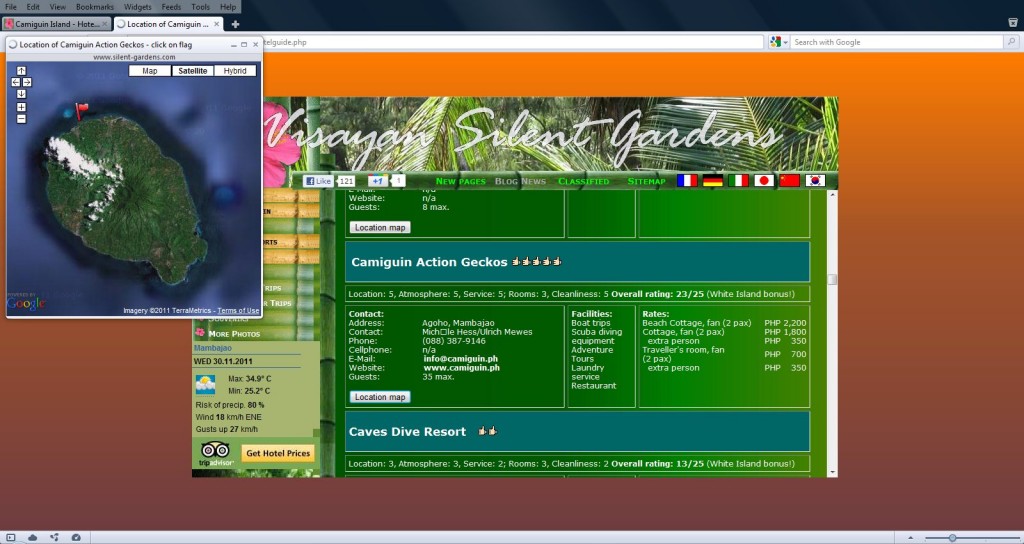The image size is (1024, 544).
Task: Zoom in on the map with plus button
Action: tap(21, 107)
